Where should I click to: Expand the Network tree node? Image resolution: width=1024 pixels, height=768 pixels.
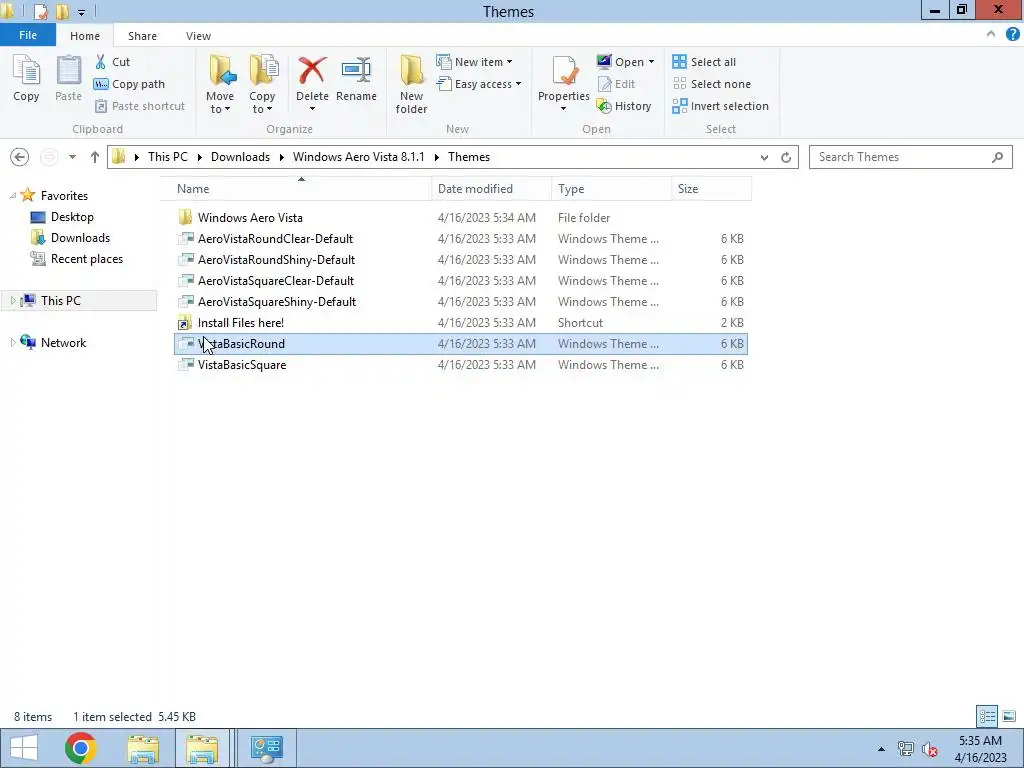pos(12,342)
